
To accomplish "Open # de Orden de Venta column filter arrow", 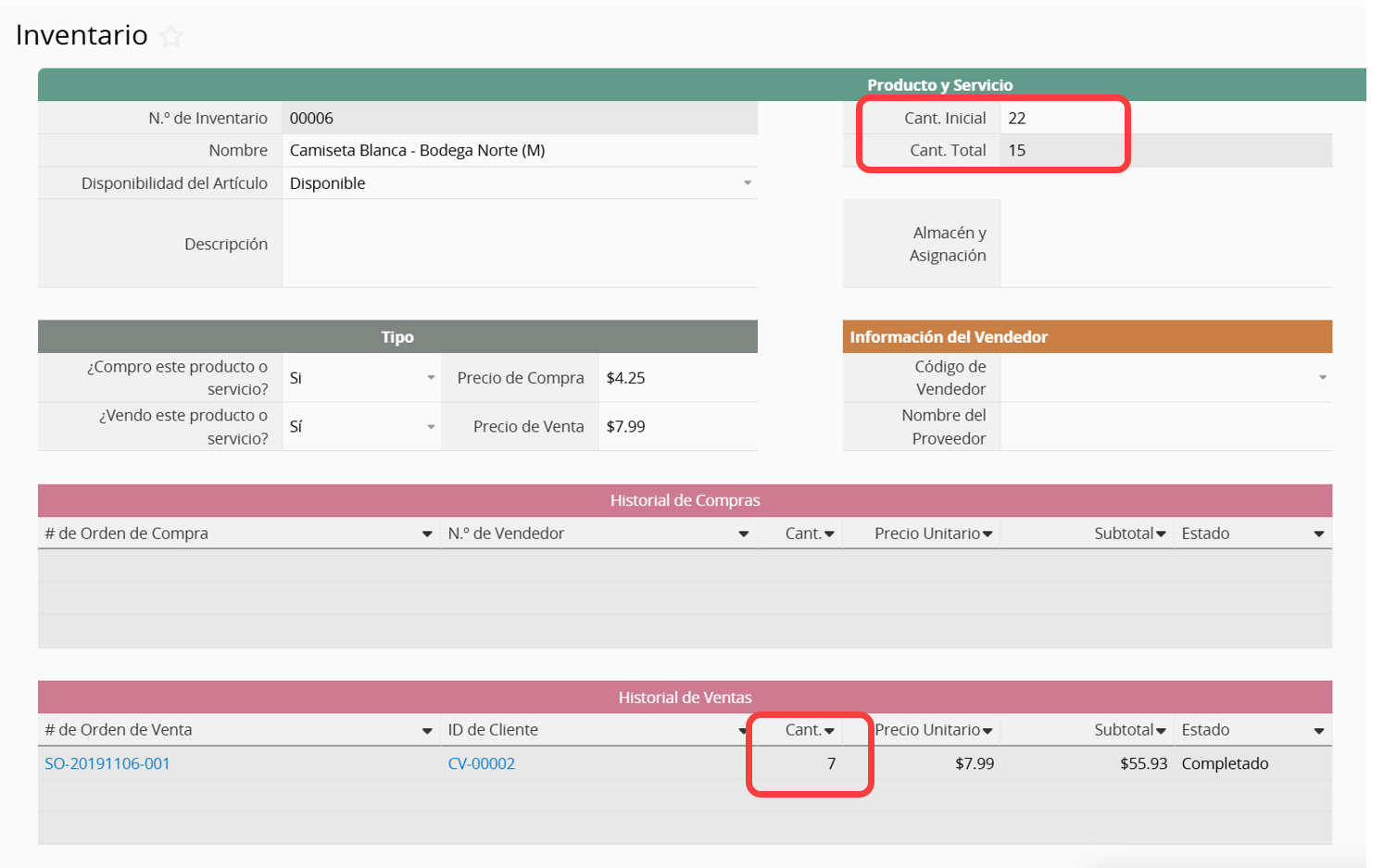I will click(427, 731).
